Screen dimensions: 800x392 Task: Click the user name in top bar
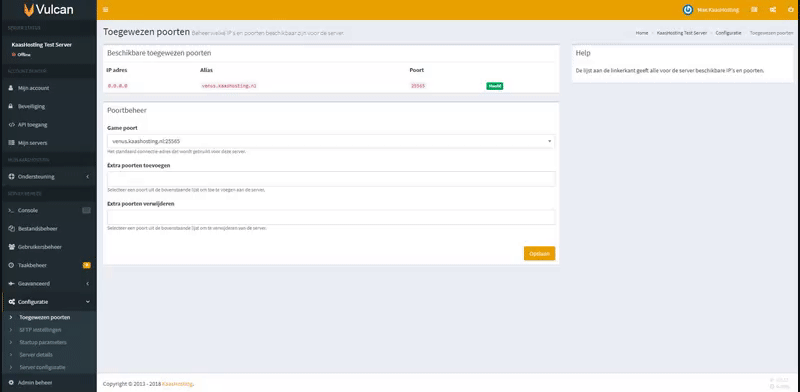pyautogui.click(x=718, y=10)
